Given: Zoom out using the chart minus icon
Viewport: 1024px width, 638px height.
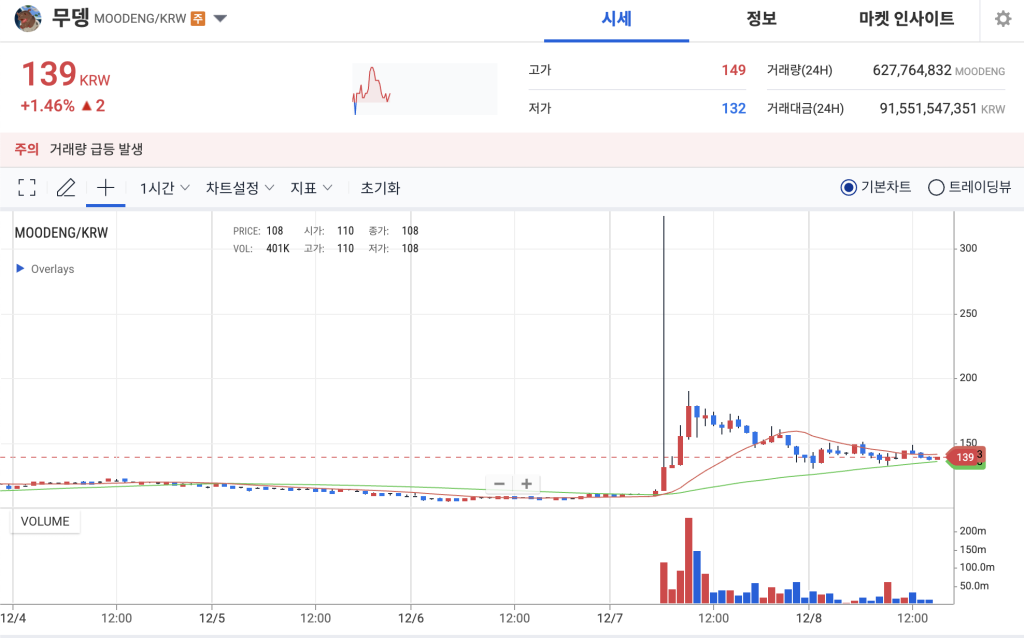Looking at the screenshot, I should (499, 484).
